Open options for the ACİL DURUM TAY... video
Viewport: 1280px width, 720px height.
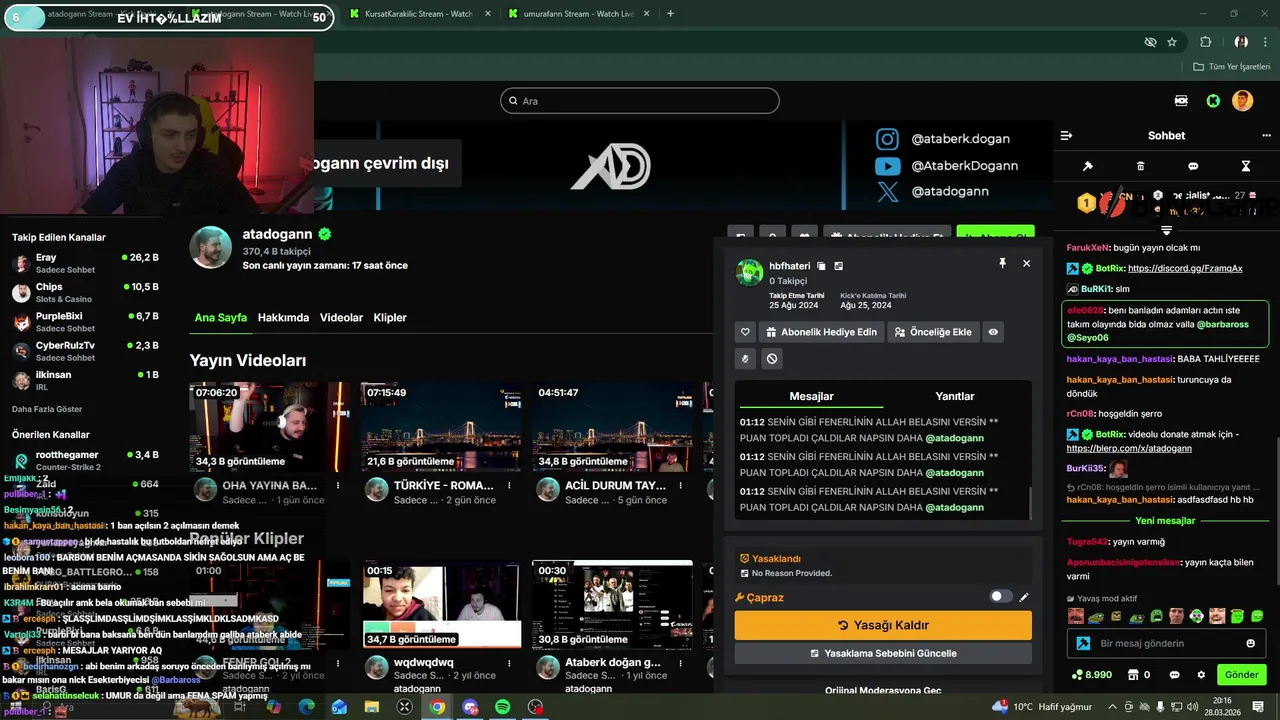(681, 485)
